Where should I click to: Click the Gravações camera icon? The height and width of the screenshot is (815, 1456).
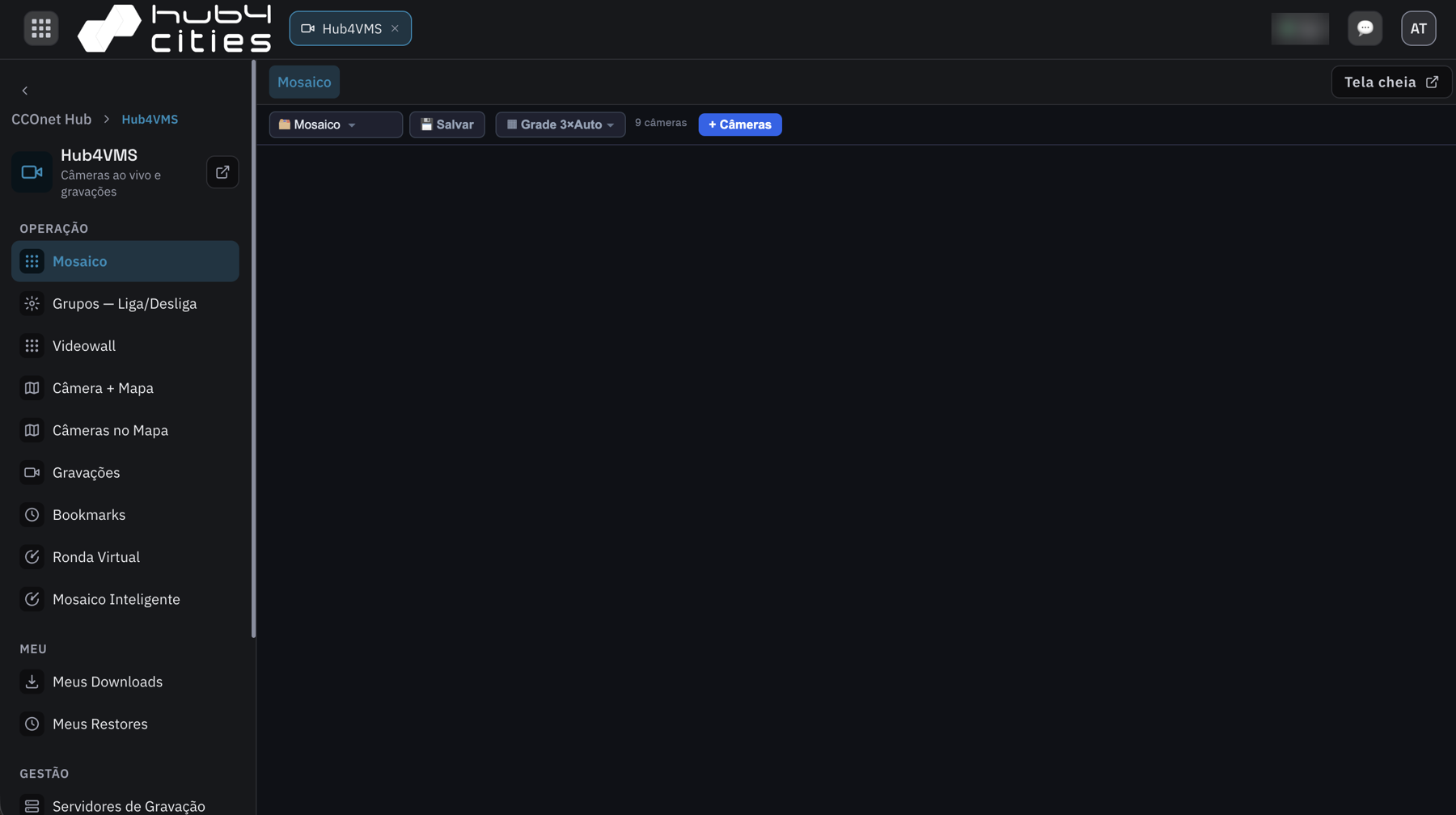(32, 473)
